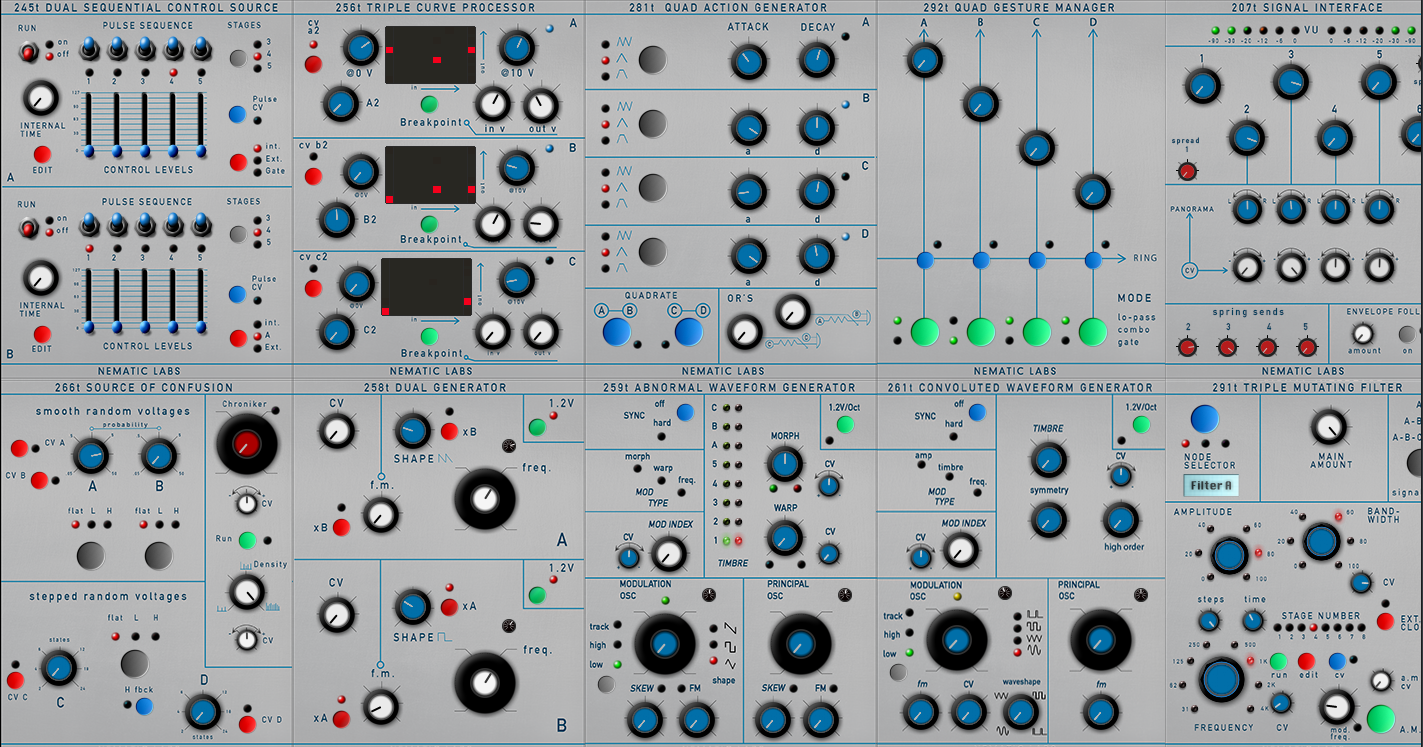The width and height of the screenshot is (1423, 747).
Task: Click the red xA button beside f.m. in 258t section B
Action: point(341,718)
